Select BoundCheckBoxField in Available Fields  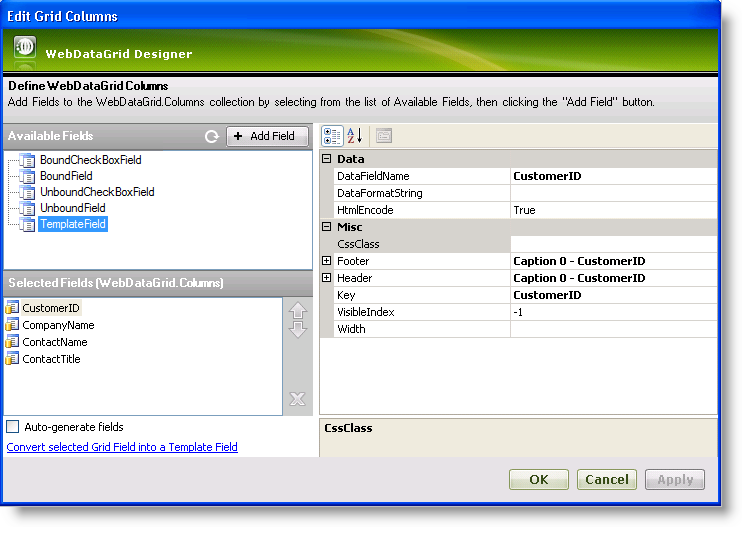tap(90, 160)
